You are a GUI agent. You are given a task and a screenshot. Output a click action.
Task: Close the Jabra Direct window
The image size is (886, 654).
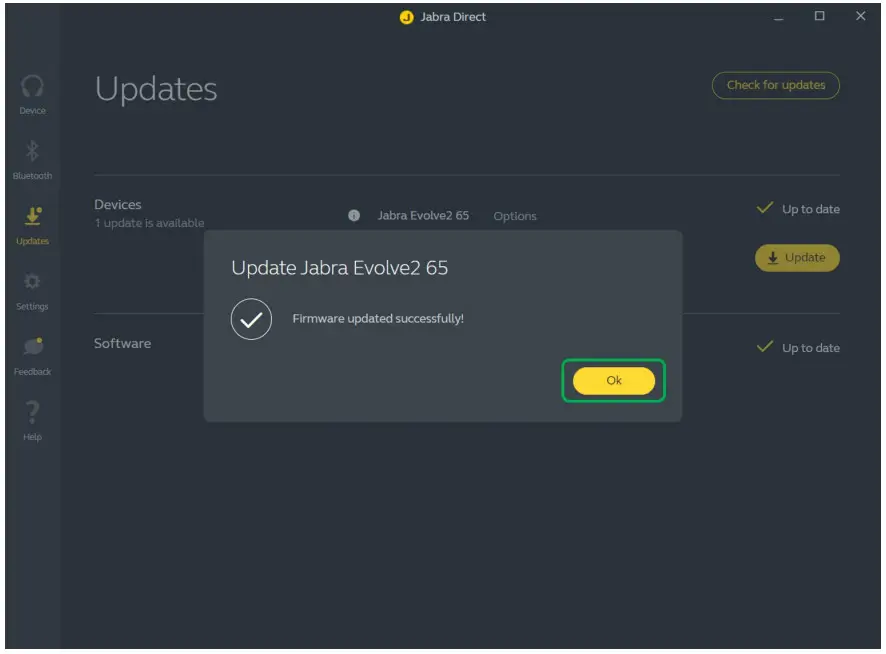[x=860, y=16]
